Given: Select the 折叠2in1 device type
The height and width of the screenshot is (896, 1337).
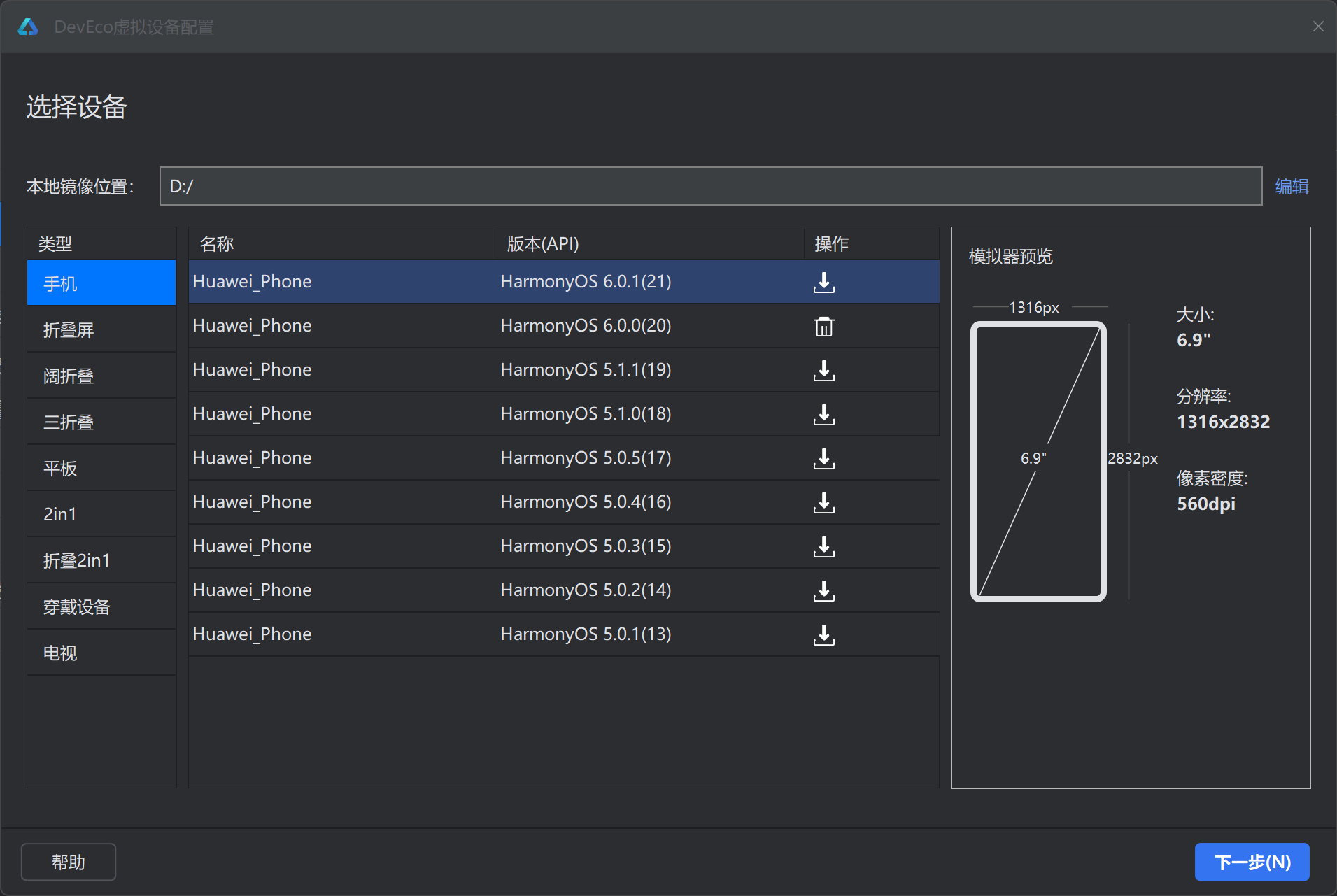Looking at the screenshot, I should pyautogui.click(x=101, y=560).
